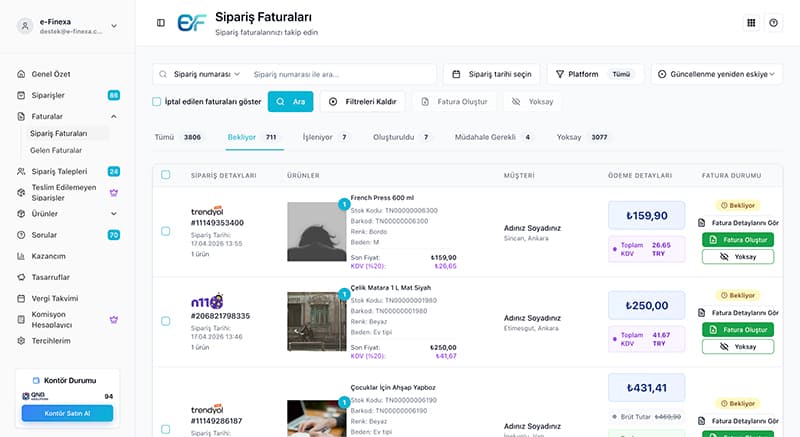The image size is (800, 437).
Task: Click the Kontör Satın Al button
Action: click(67, 413)
